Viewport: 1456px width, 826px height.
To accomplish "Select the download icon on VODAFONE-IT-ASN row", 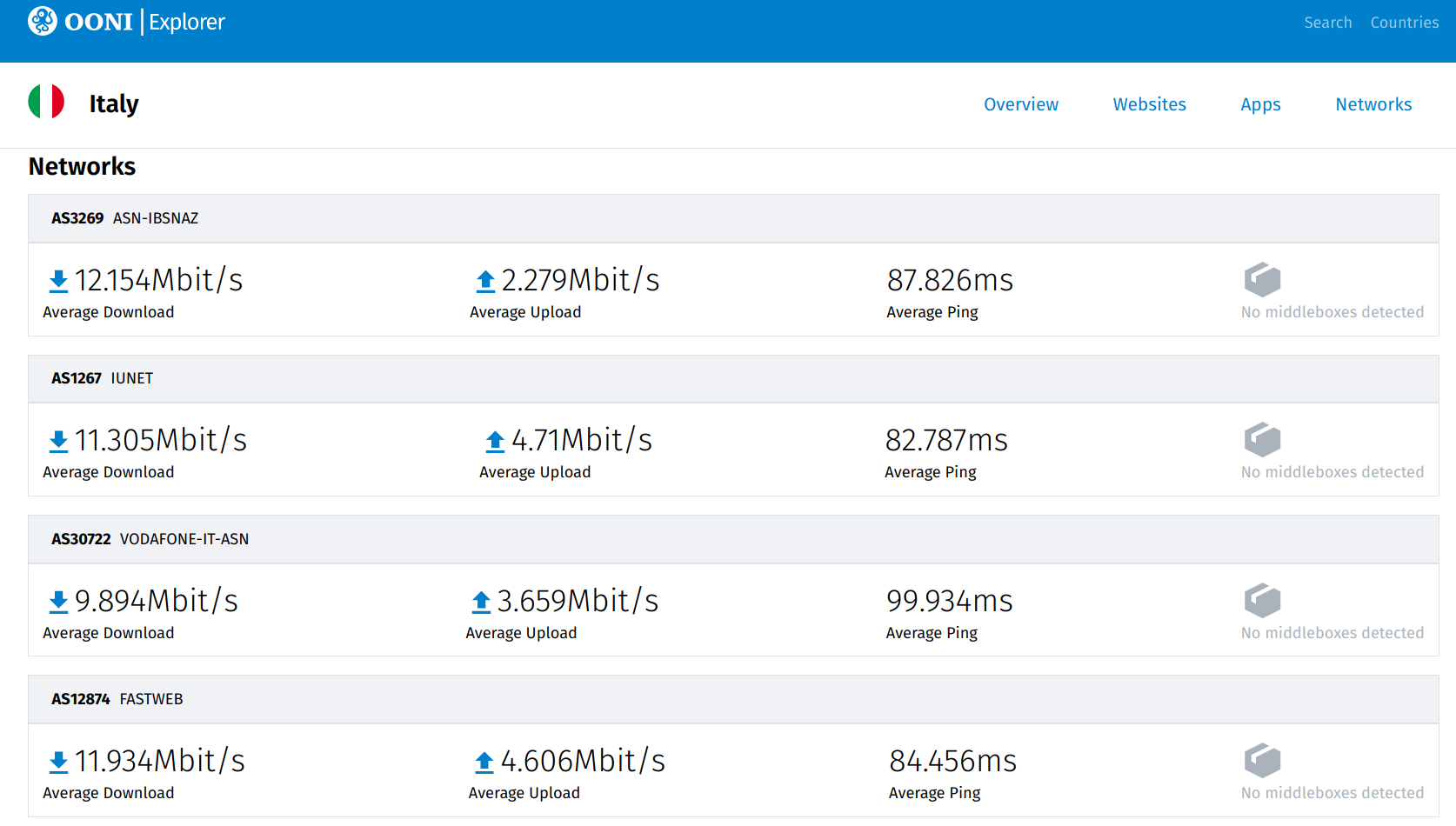I will point(57,601).
